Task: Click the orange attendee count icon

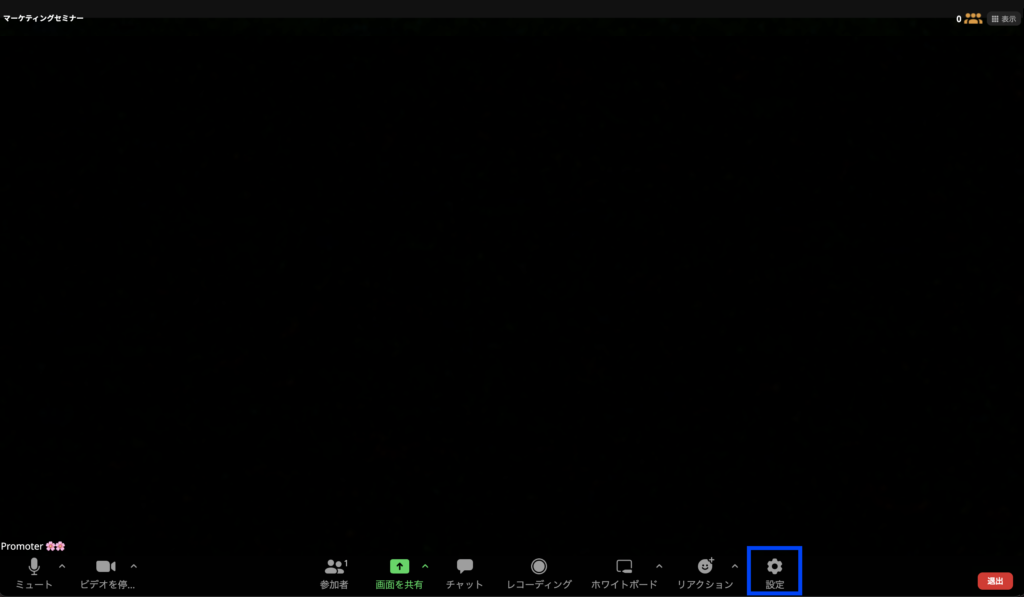Action: coord(972,18)
